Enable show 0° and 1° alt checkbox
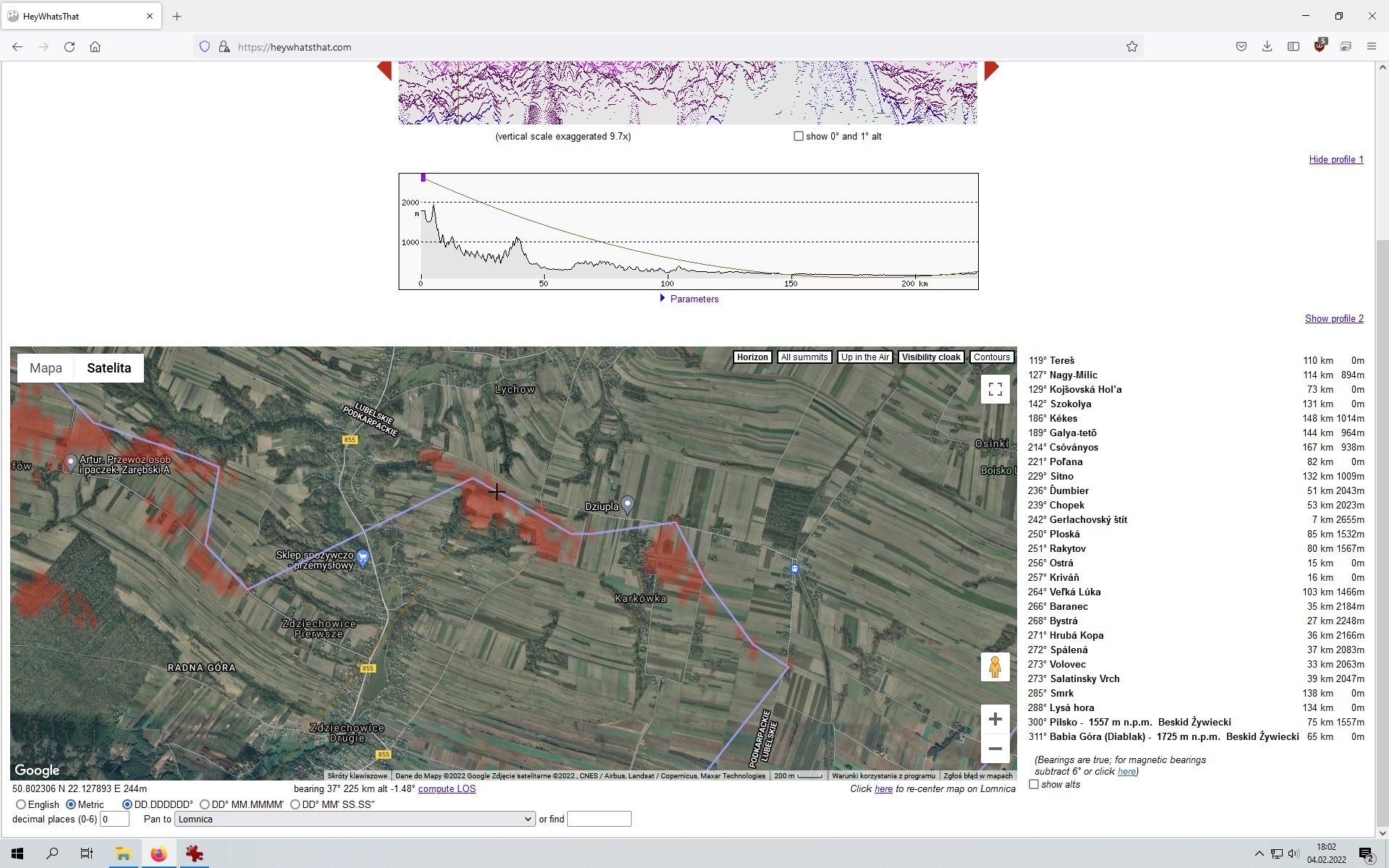1389x868 pixels. [x=799, y=136]
